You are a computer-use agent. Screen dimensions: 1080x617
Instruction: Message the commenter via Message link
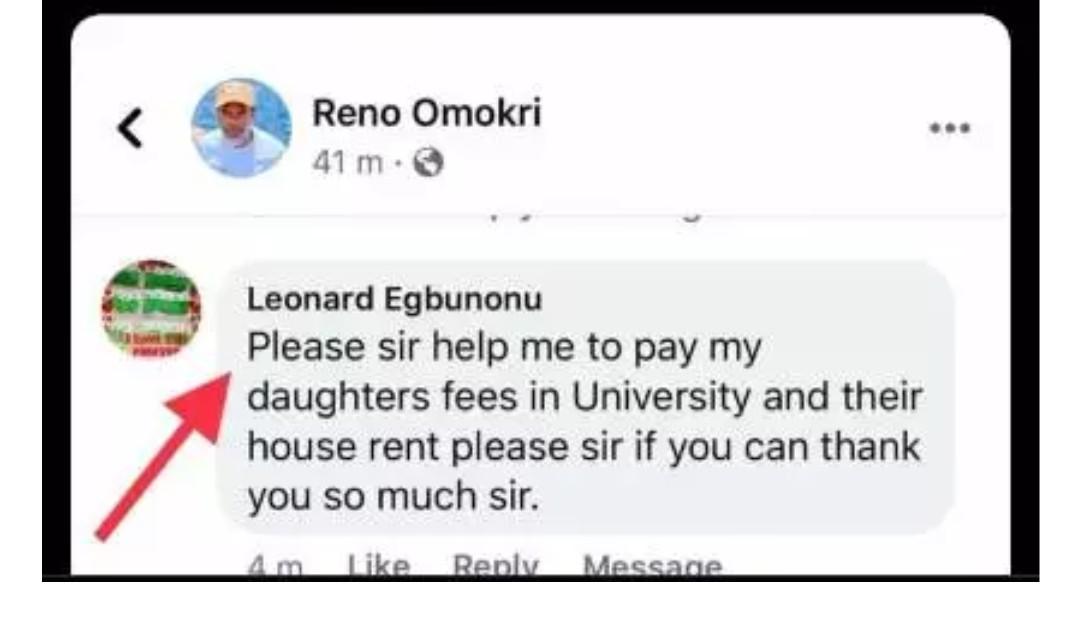tap(652, 567)
